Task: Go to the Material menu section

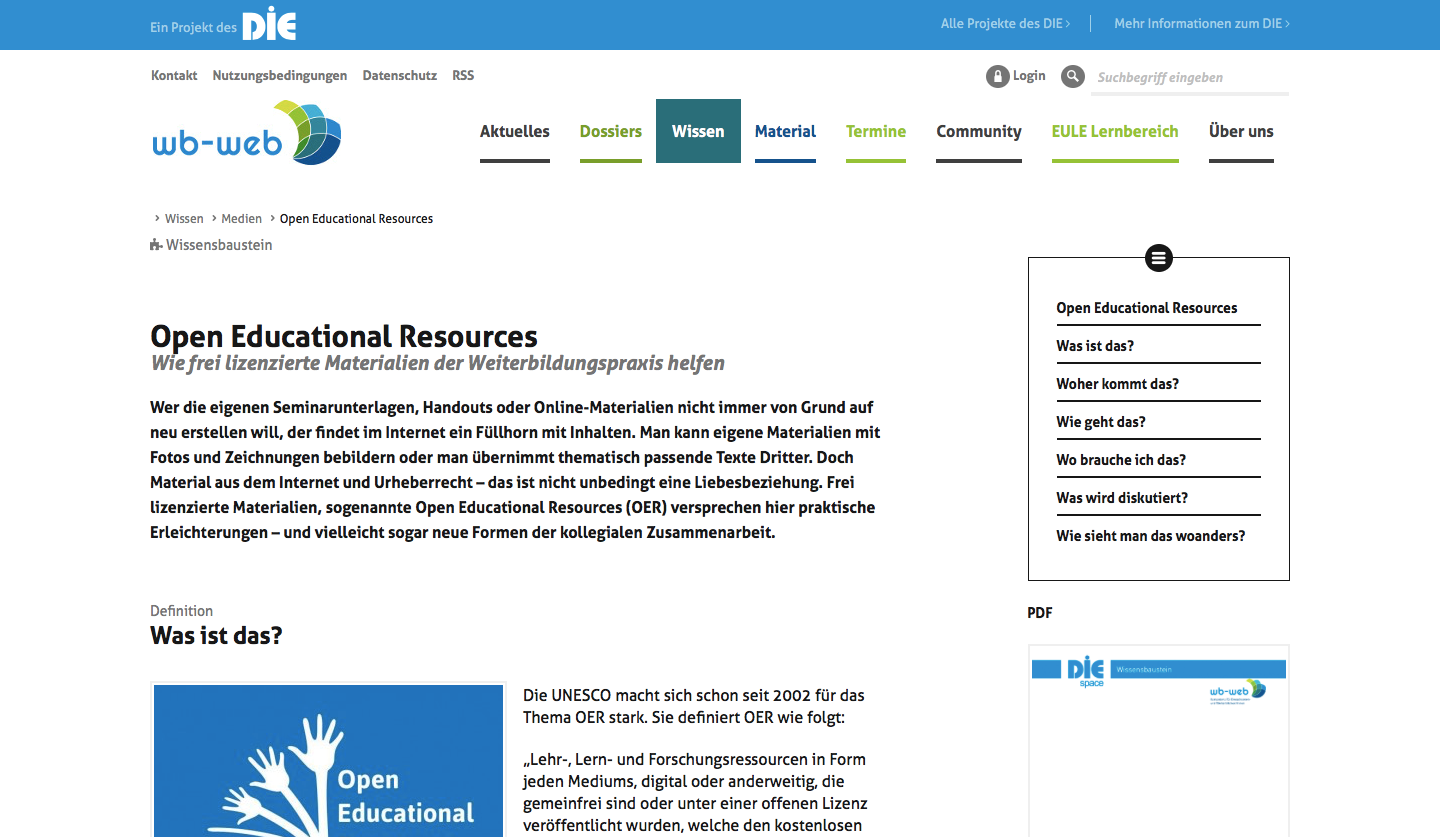Action: coord(785,131)
